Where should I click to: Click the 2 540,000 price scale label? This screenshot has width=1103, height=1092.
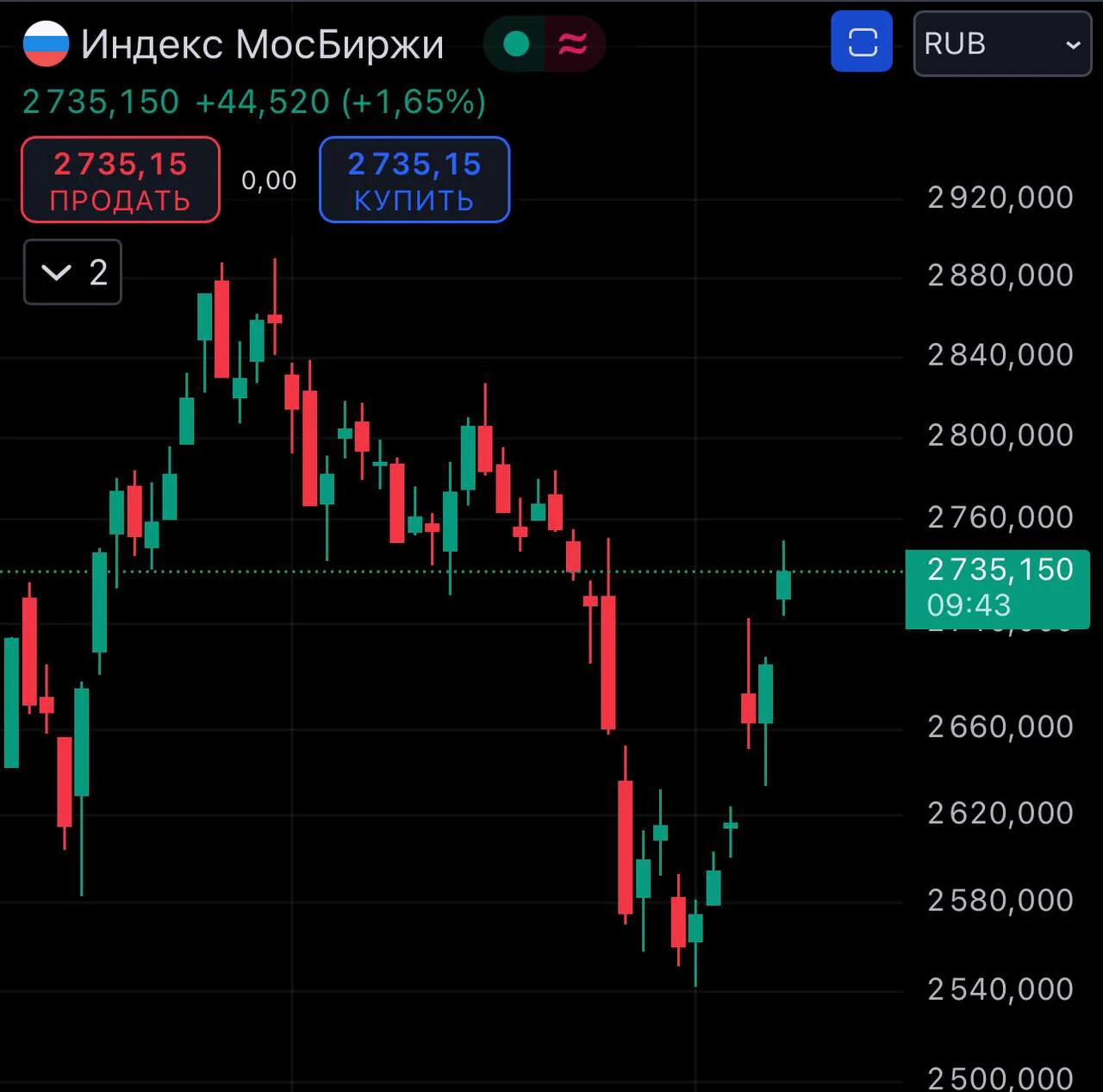click(1000, 989)
